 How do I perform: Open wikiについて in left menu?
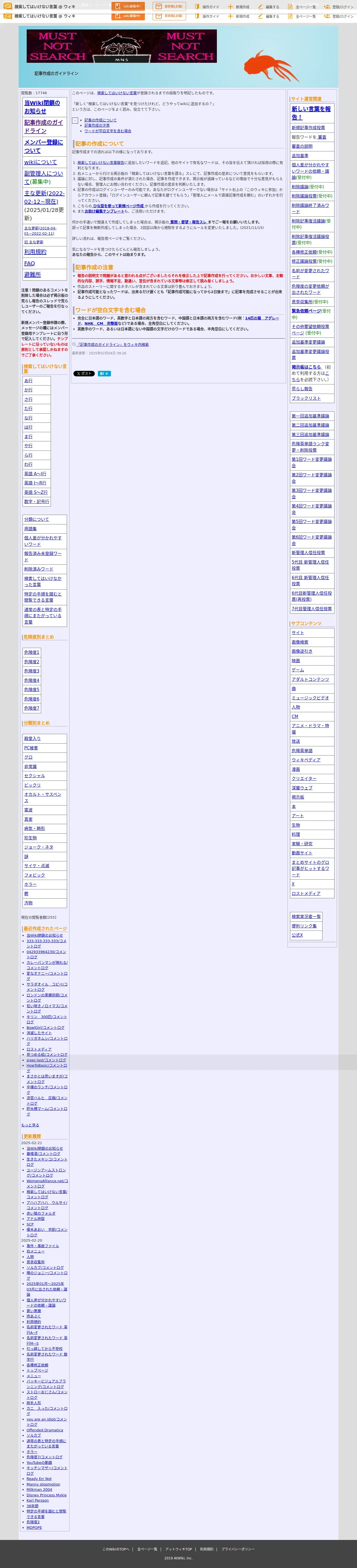(40, 162)
